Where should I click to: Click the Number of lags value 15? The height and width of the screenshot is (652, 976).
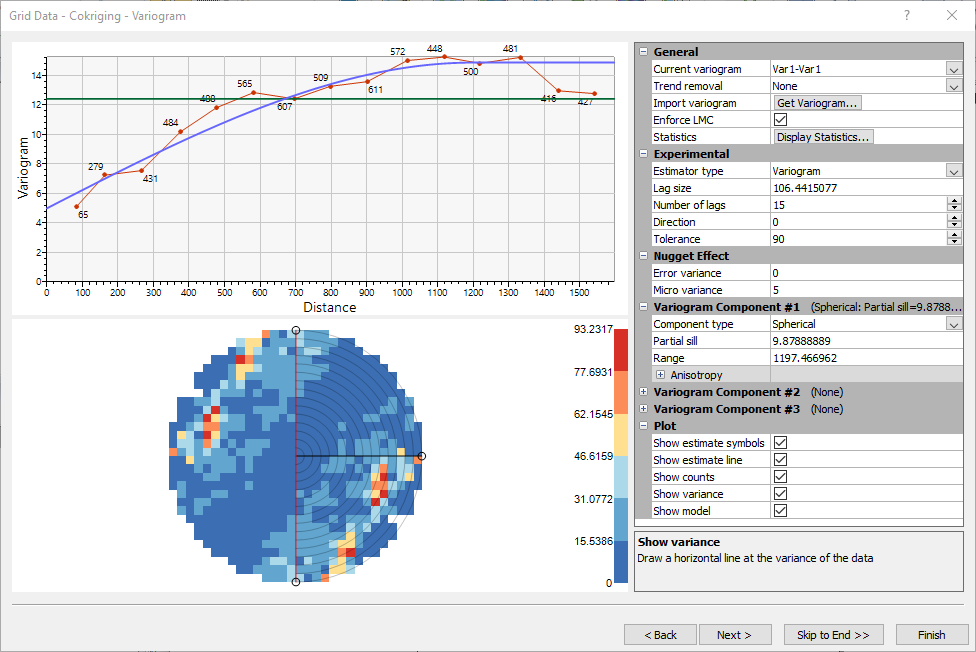click(779, 205)
